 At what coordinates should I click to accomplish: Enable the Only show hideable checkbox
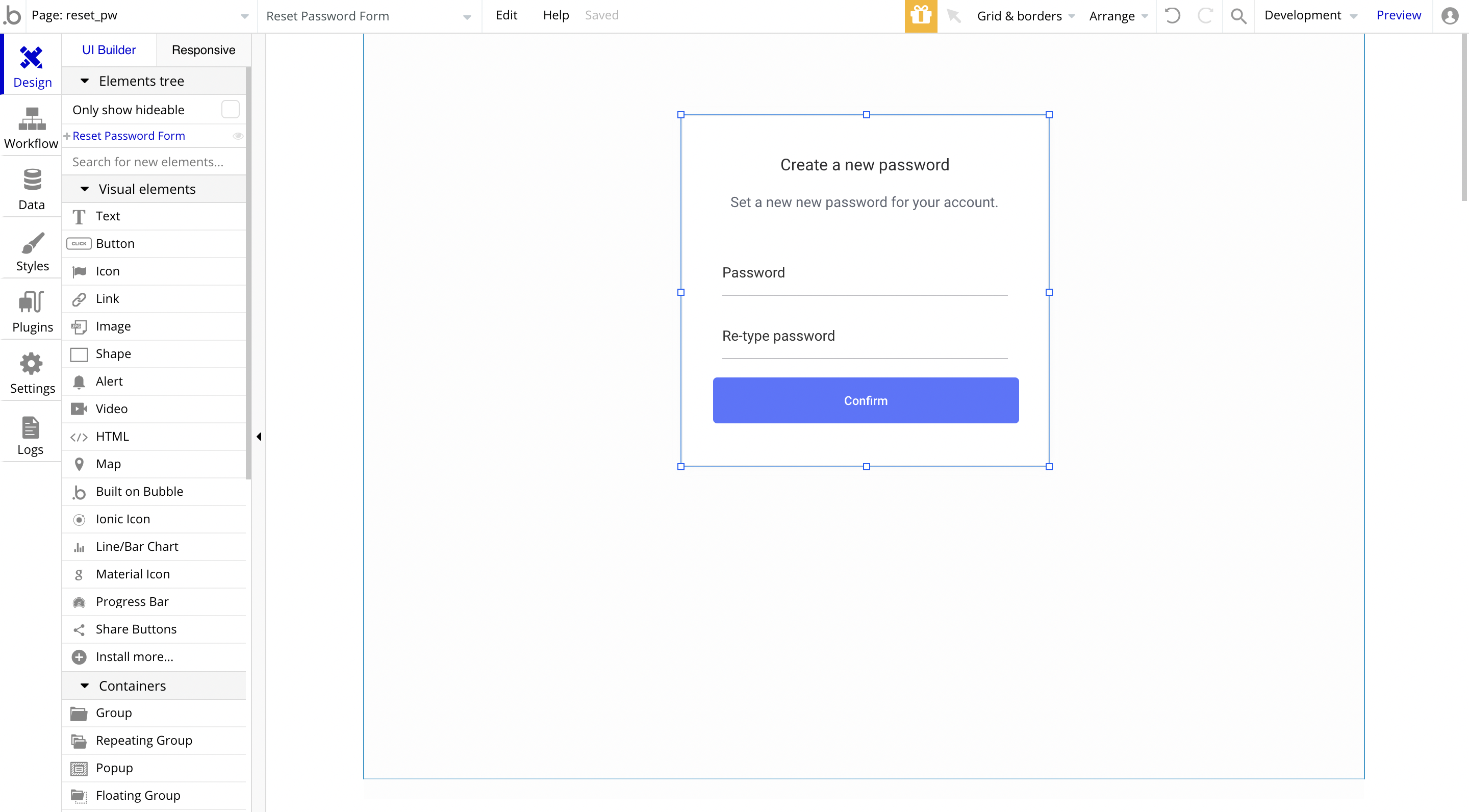pyautogui.click(x=230, y=110)
